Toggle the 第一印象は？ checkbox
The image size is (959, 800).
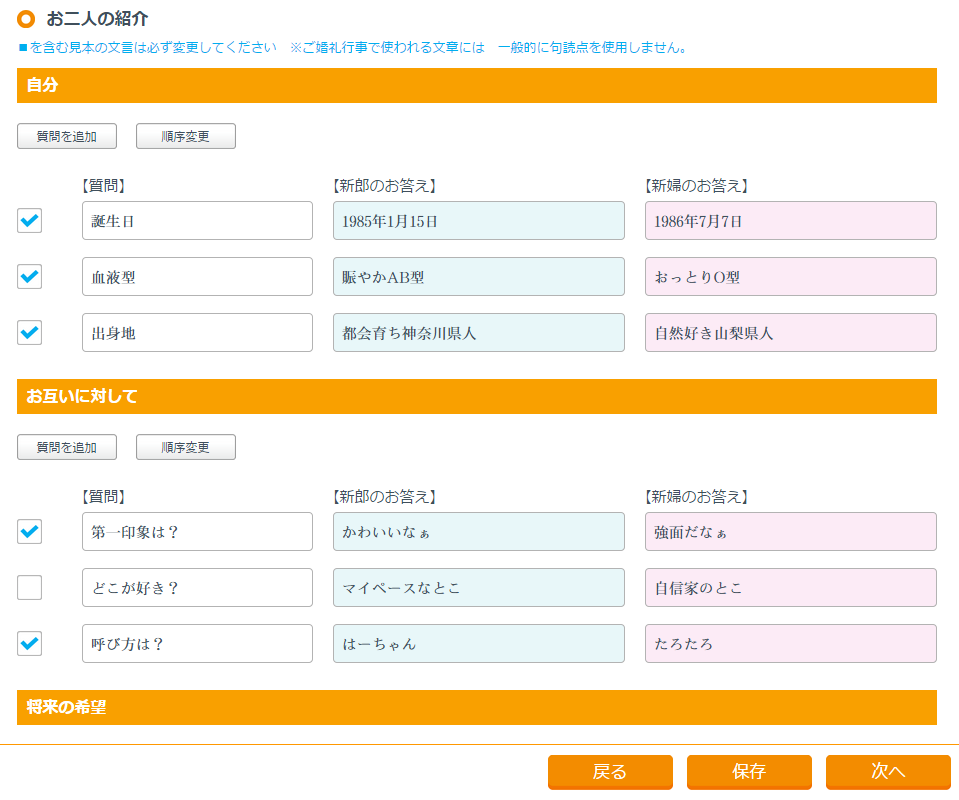30,532
